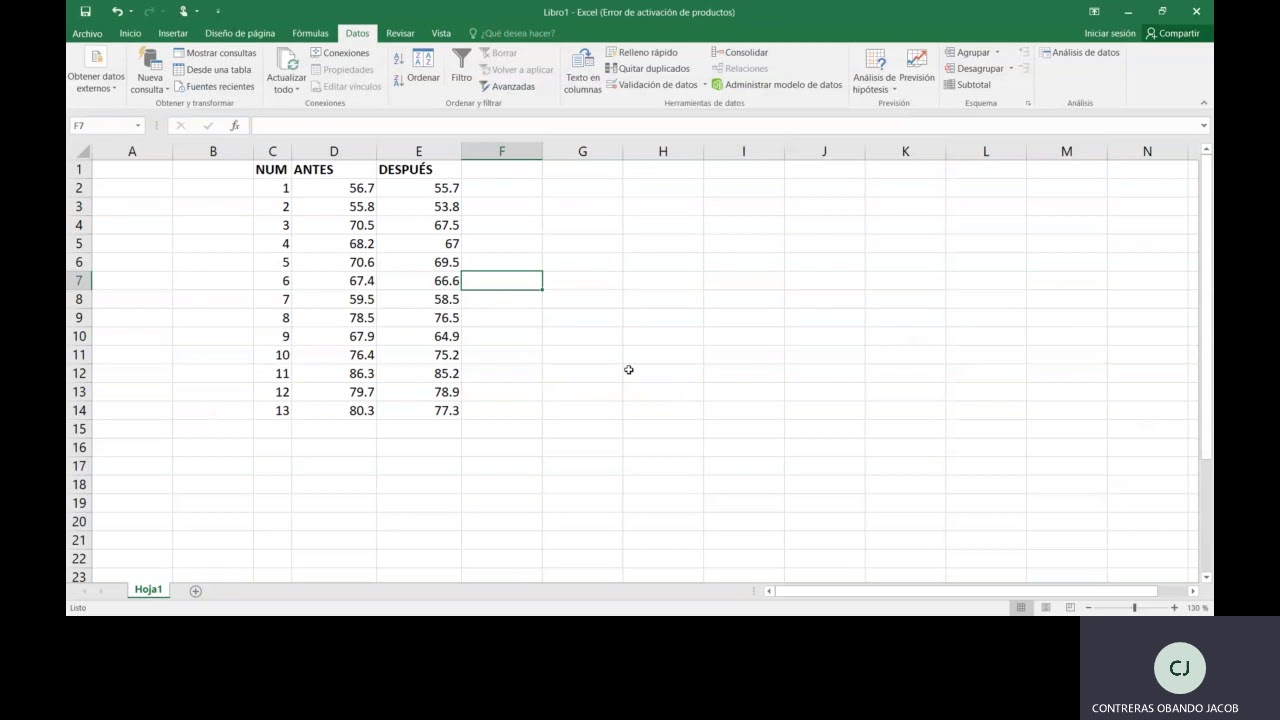The image size is (1280, 720).
Task: Select the Hoja1 sheet tab
Action: coord(148,590)
